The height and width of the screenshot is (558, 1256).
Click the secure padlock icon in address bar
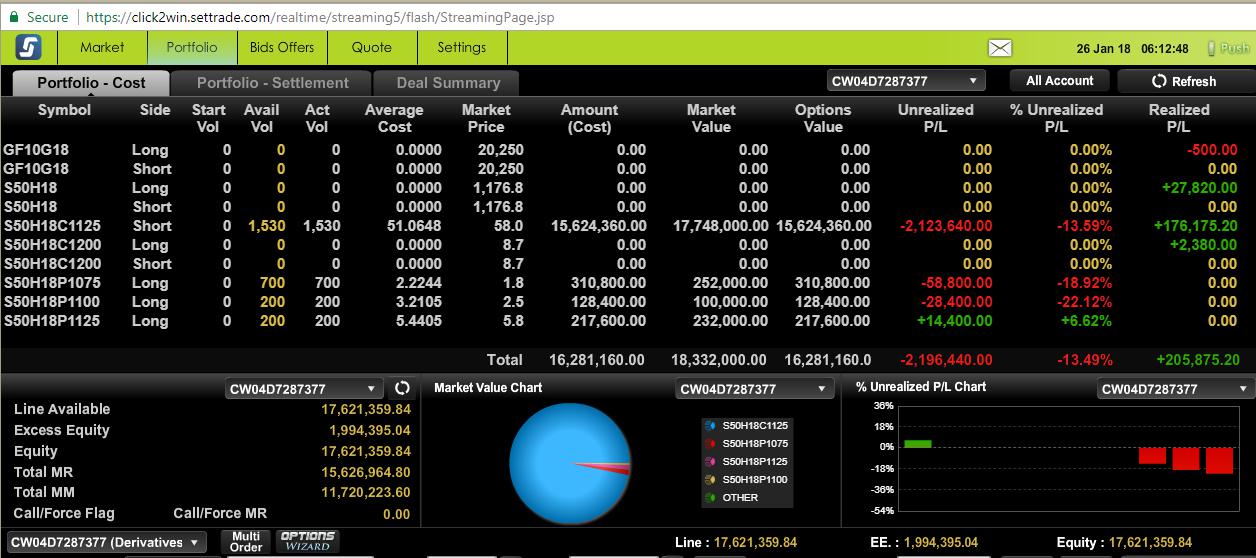coord(14,17)
